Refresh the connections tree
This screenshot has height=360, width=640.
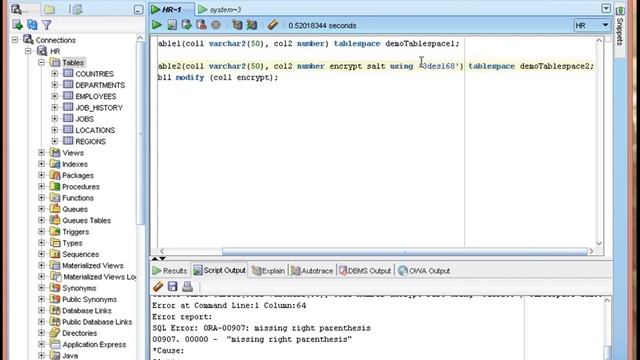(x=32, y=24)
